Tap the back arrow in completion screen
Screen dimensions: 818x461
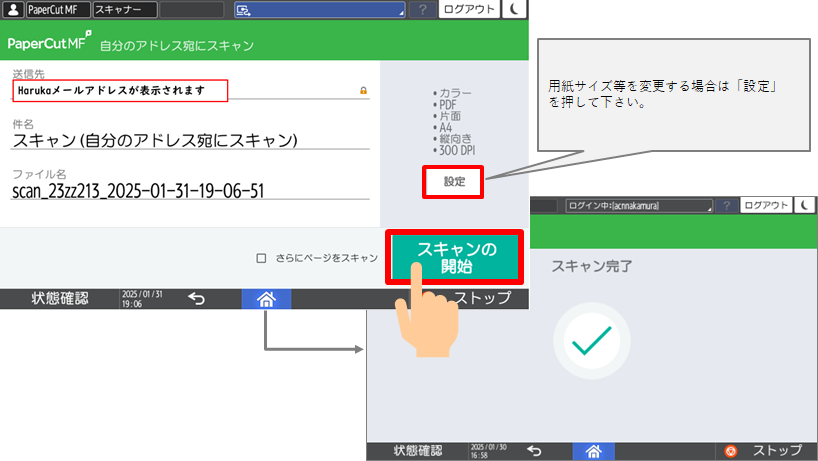click(x=534, y=451)
